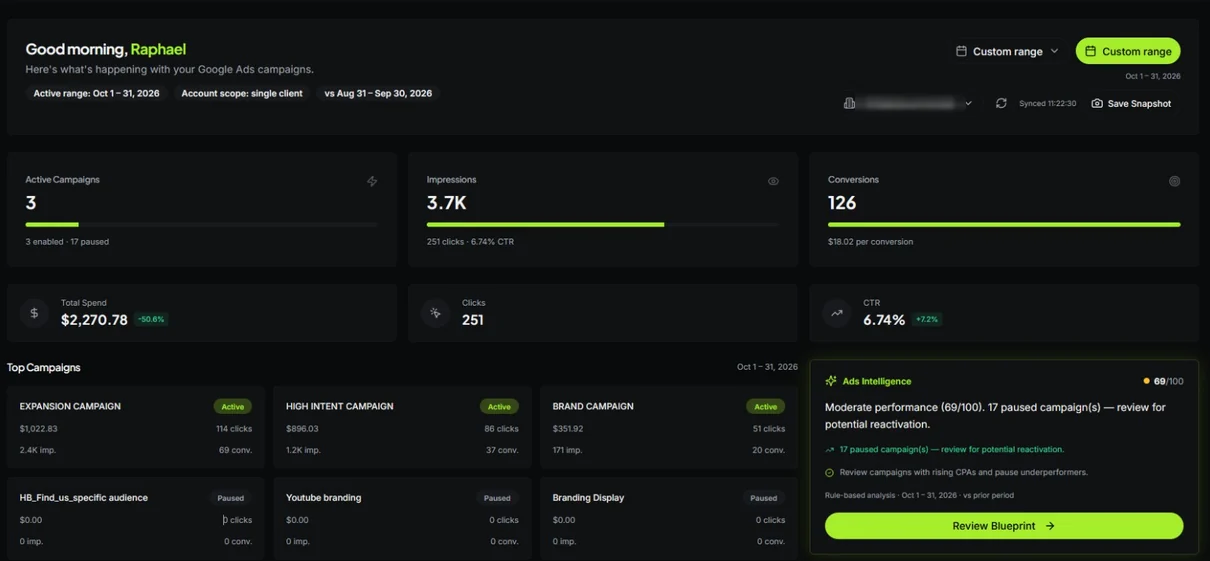This screenshot has height=561, width=1210.
Task: Click the -50.6% change badge on Total Spend
Action: tap(151, 320)
